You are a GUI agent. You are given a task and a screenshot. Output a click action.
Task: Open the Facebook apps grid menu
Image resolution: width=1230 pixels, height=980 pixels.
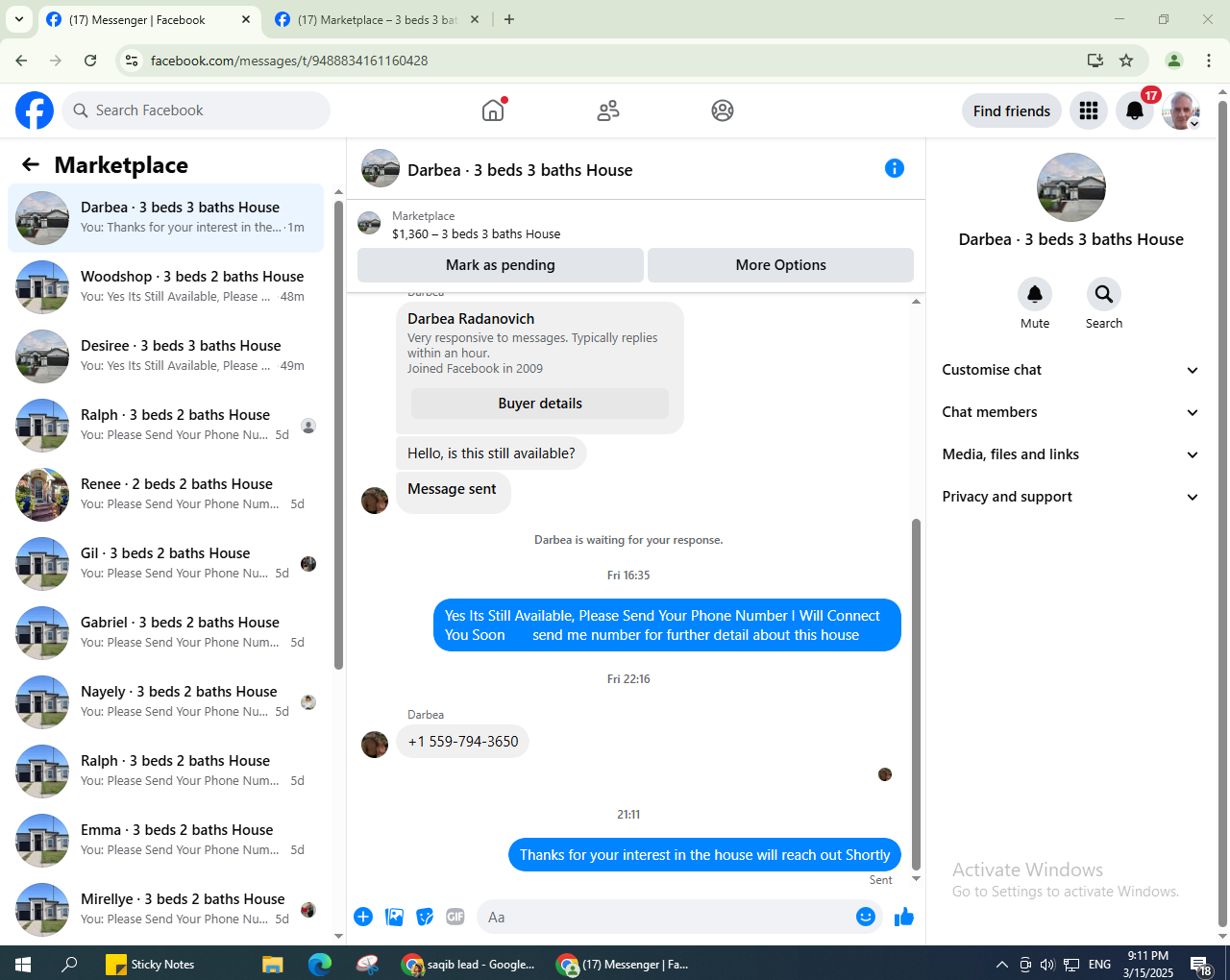click(x=1089, y=110)
